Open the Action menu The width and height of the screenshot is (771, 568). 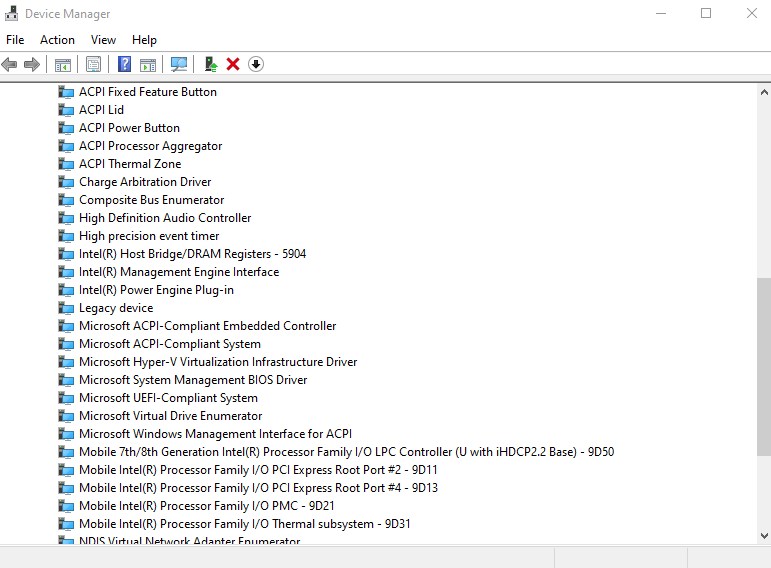pyautogui.click(x=58, y=40)
